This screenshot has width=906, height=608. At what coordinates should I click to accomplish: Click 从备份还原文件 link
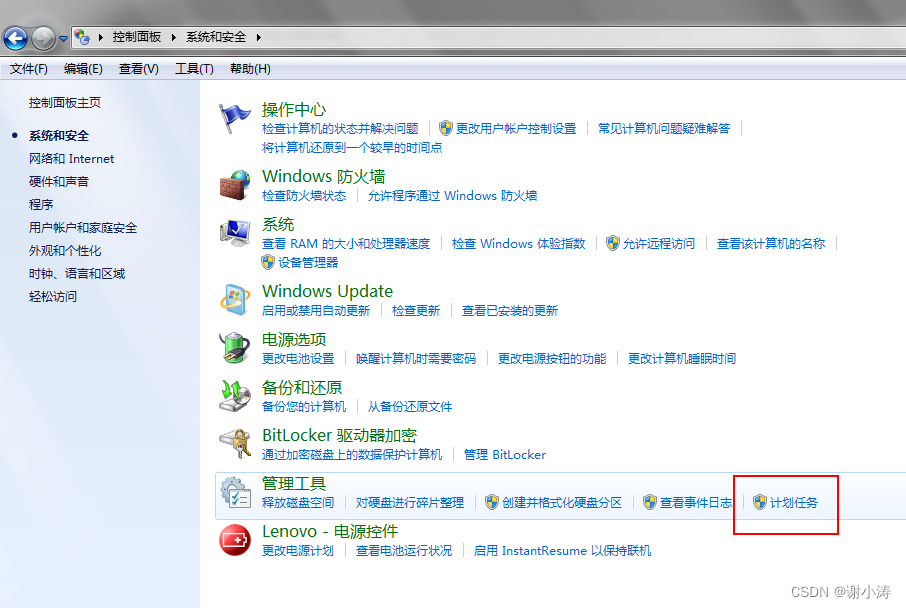tap(410, 406)
